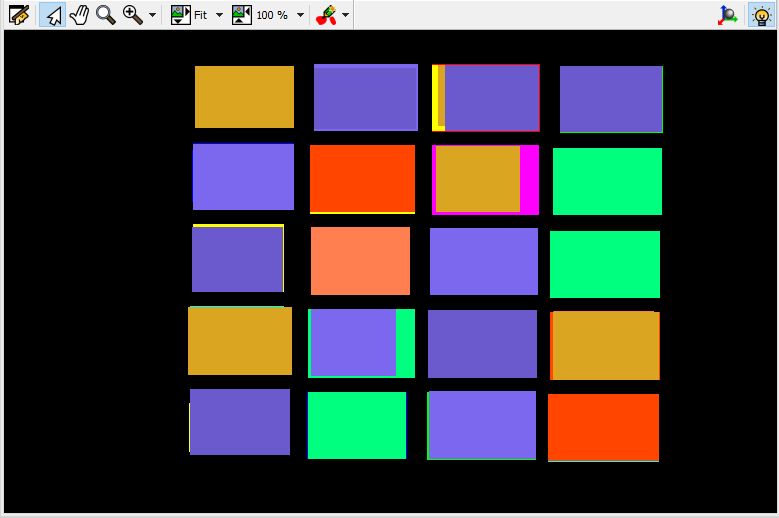Open the colored pencil dropdown arrow

[x=345, y=15]
